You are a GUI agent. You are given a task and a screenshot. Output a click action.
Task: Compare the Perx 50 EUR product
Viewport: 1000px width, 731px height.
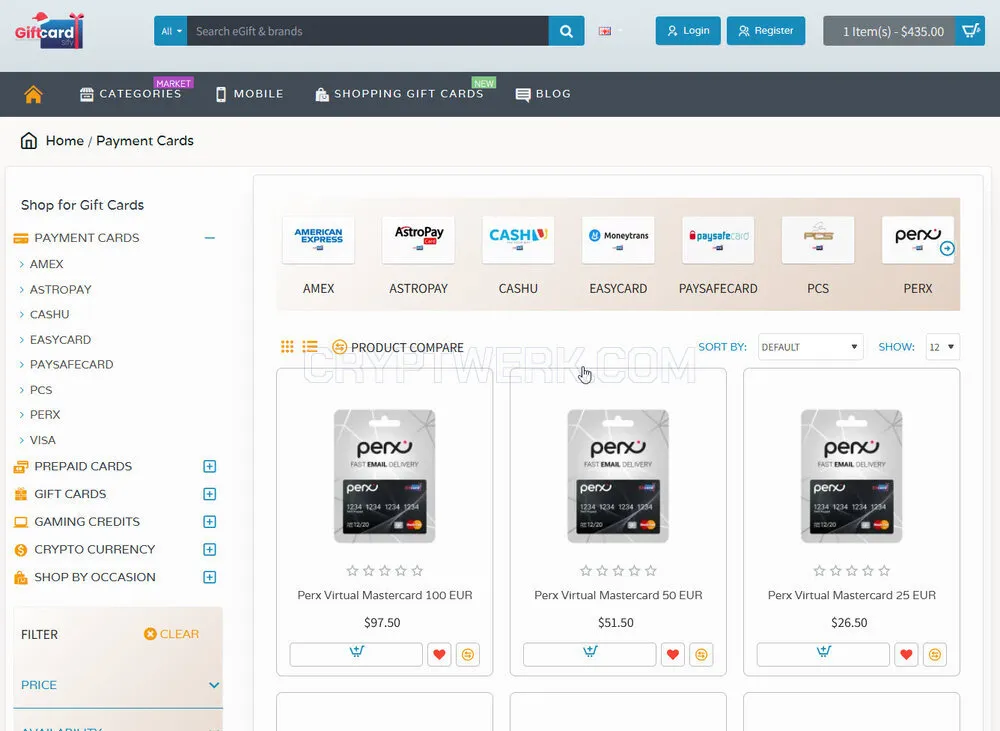click(x=701, y=654)
